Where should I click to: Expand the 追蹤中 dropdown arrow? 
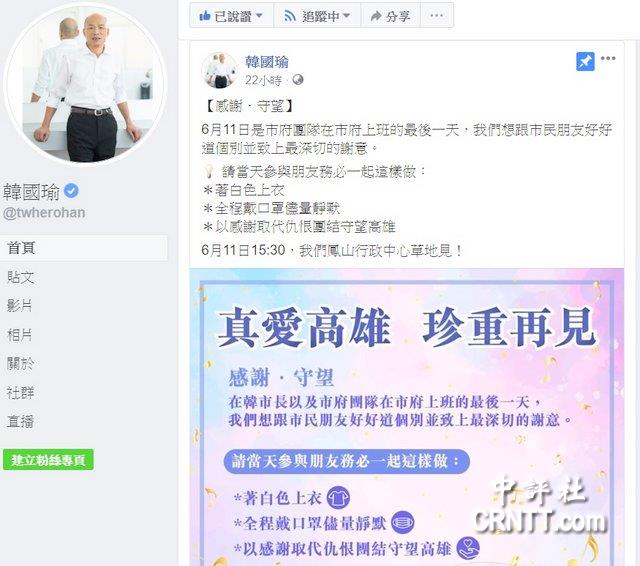pos(347,16)
